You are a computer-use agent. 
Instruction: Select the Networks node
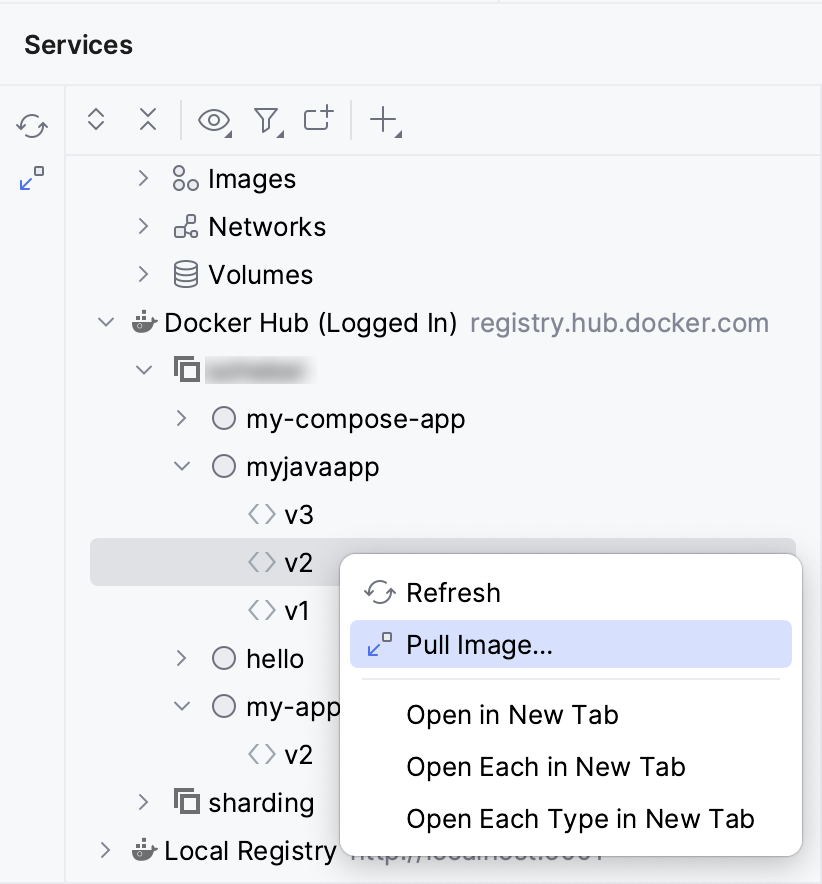point(267,226)
